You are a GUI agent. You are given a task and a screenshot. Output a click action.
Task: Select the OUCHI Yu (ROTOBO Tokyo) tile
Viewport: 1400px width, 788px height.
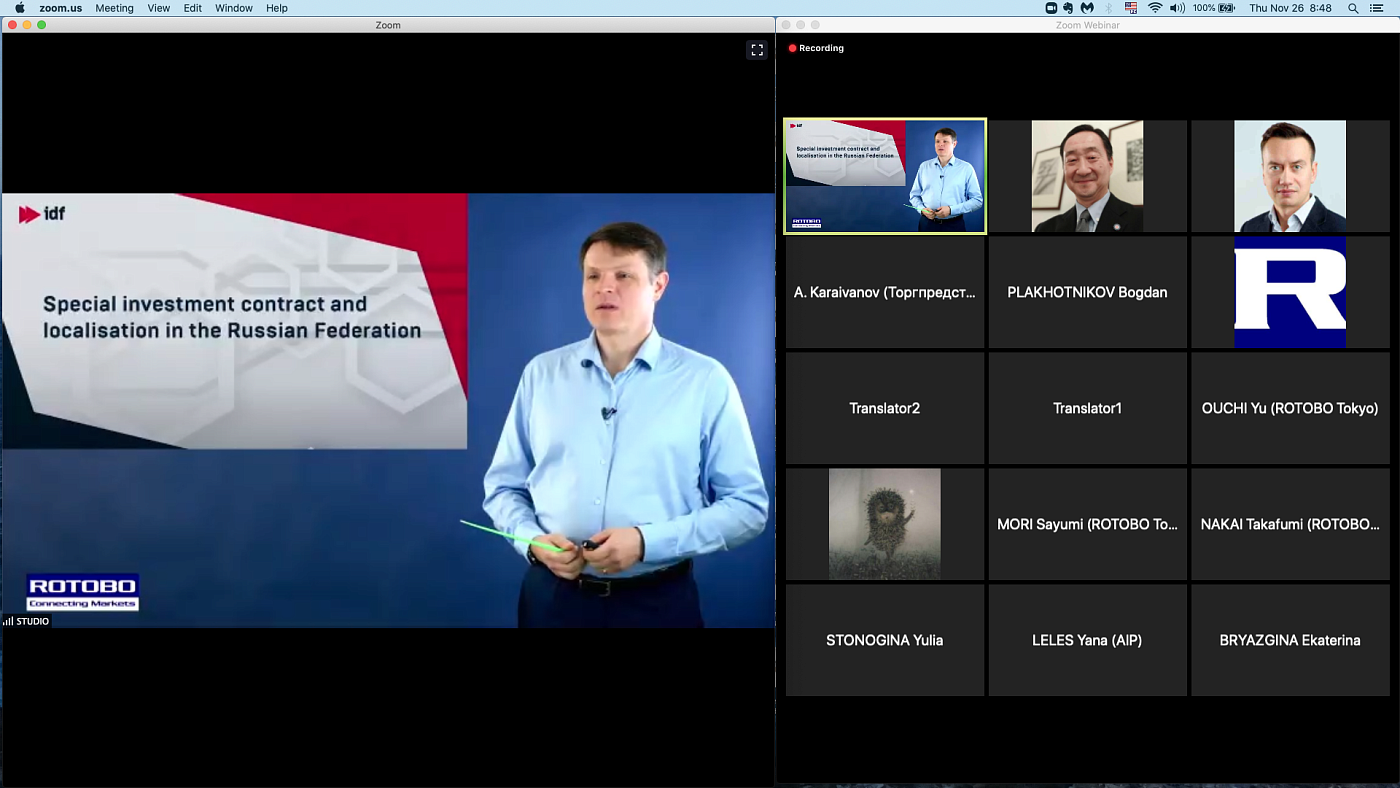1290,408
